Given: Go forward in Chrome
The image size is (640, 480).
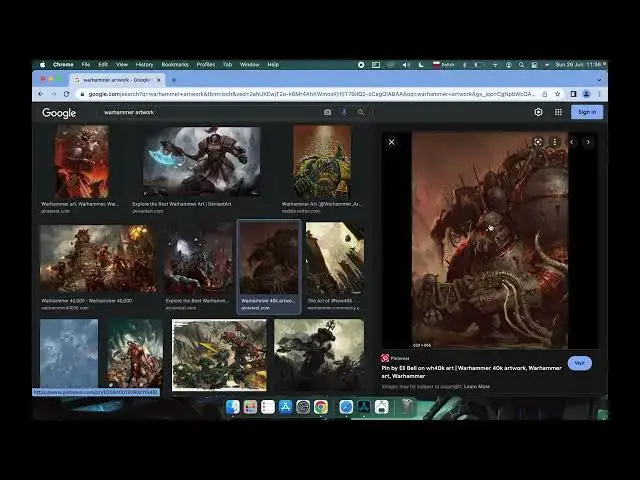Looking at the screenshot, I should [53, 94].
